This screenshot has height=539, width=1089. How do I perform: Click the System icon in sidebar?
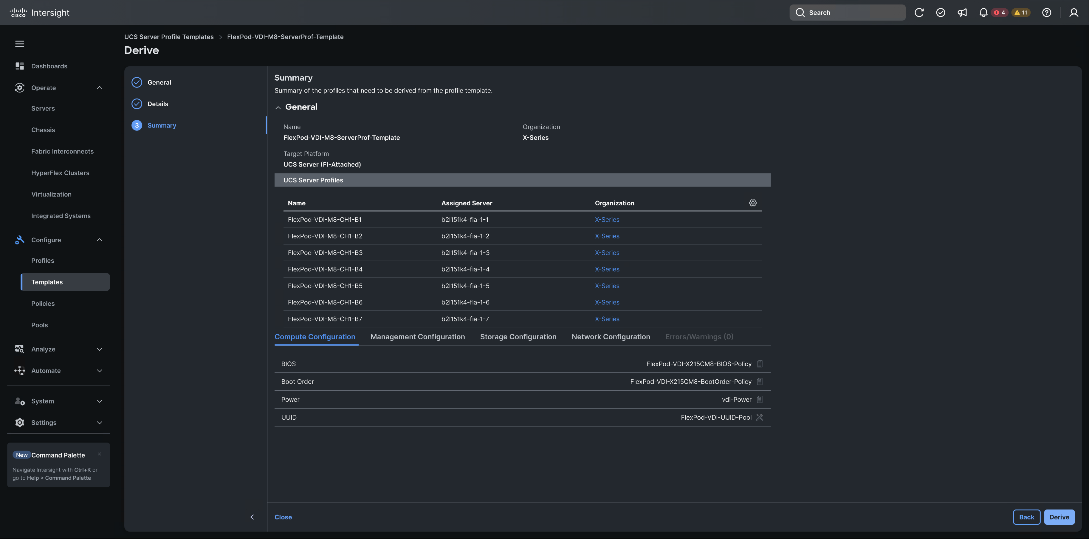tap(19, 401)
